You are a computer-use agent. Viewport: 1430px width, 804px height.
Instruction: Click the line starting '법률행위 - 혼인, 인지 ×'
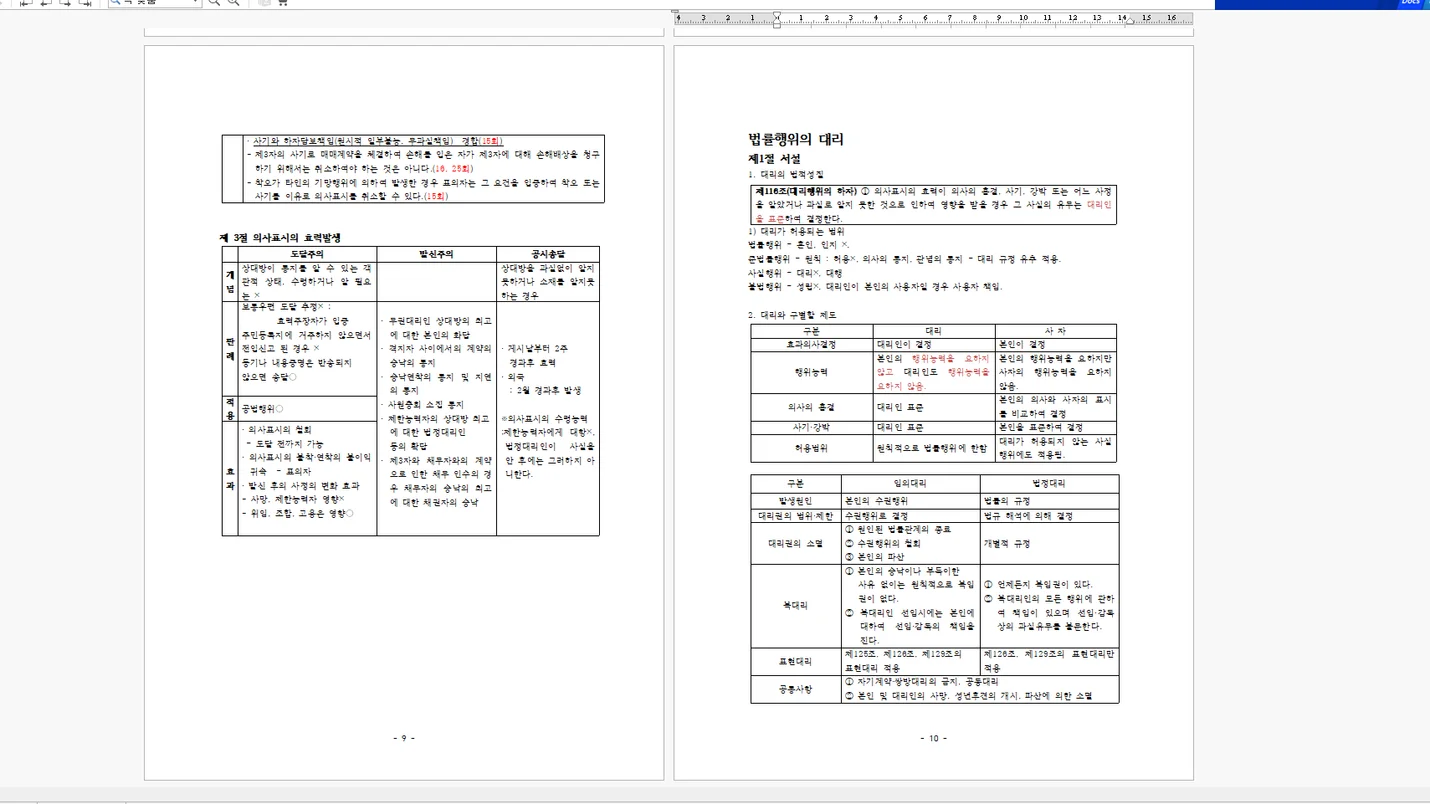pos(799,245)
